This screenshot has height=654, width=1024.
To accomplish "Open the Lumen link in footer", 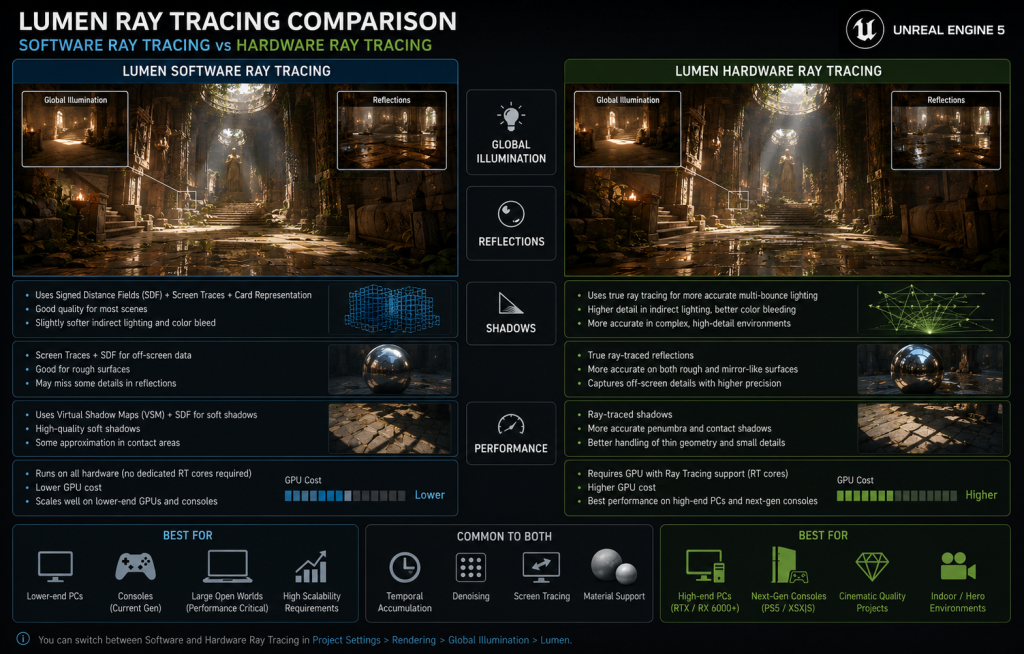I will (x=556, y=640).
